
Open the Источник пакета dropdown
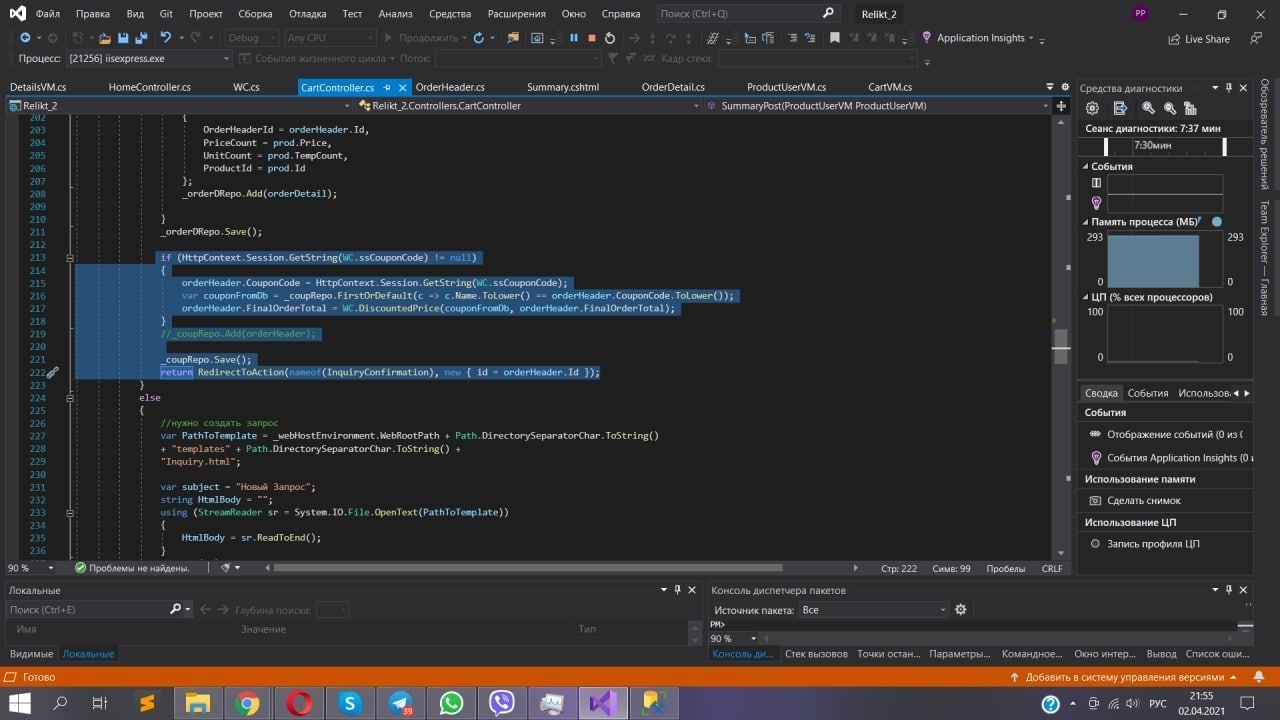point(872,610)
